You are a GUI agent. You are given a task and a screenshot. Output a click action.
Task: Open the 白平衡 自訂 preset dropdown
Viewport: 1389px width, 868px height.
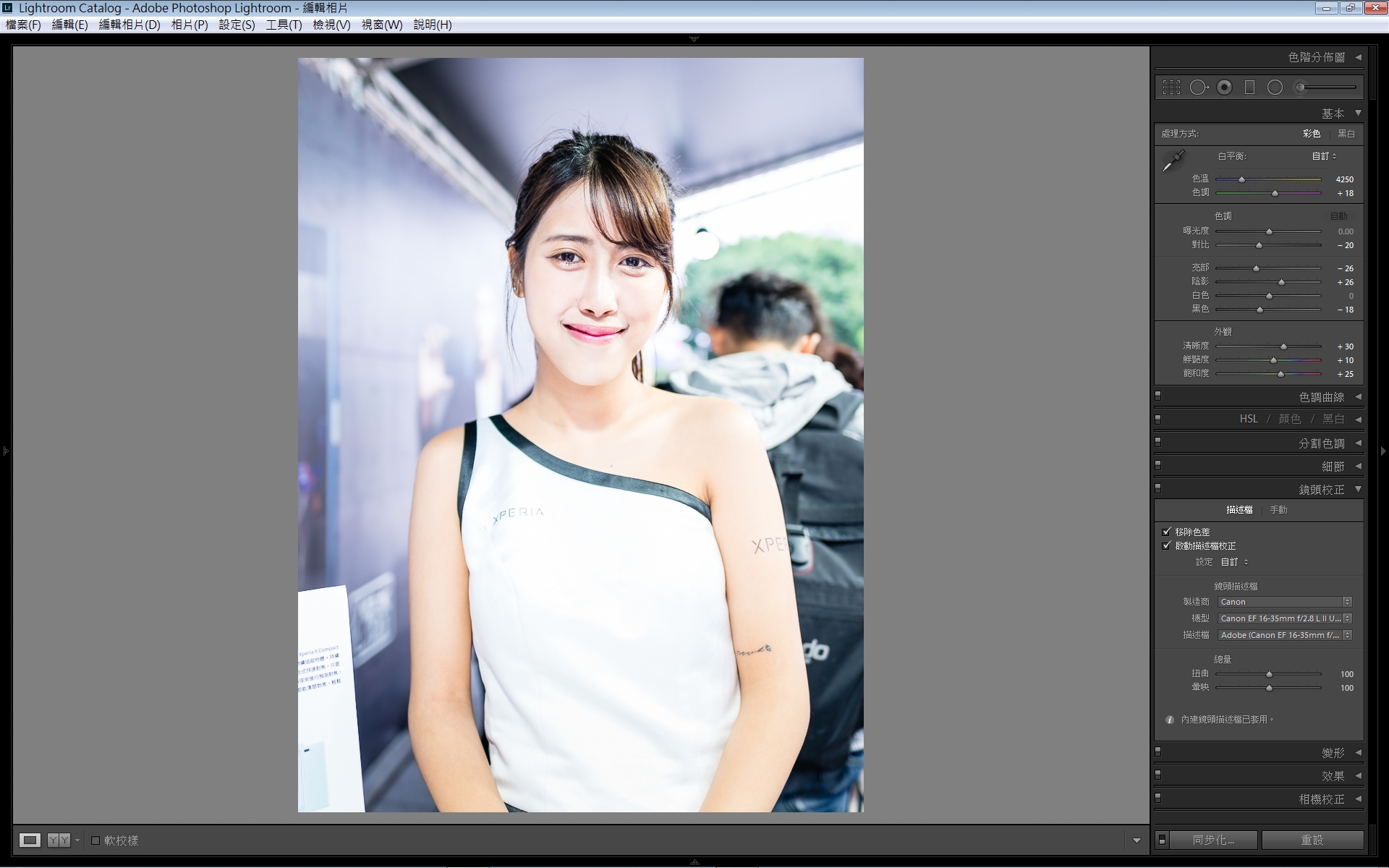[x=1325, y=156]
